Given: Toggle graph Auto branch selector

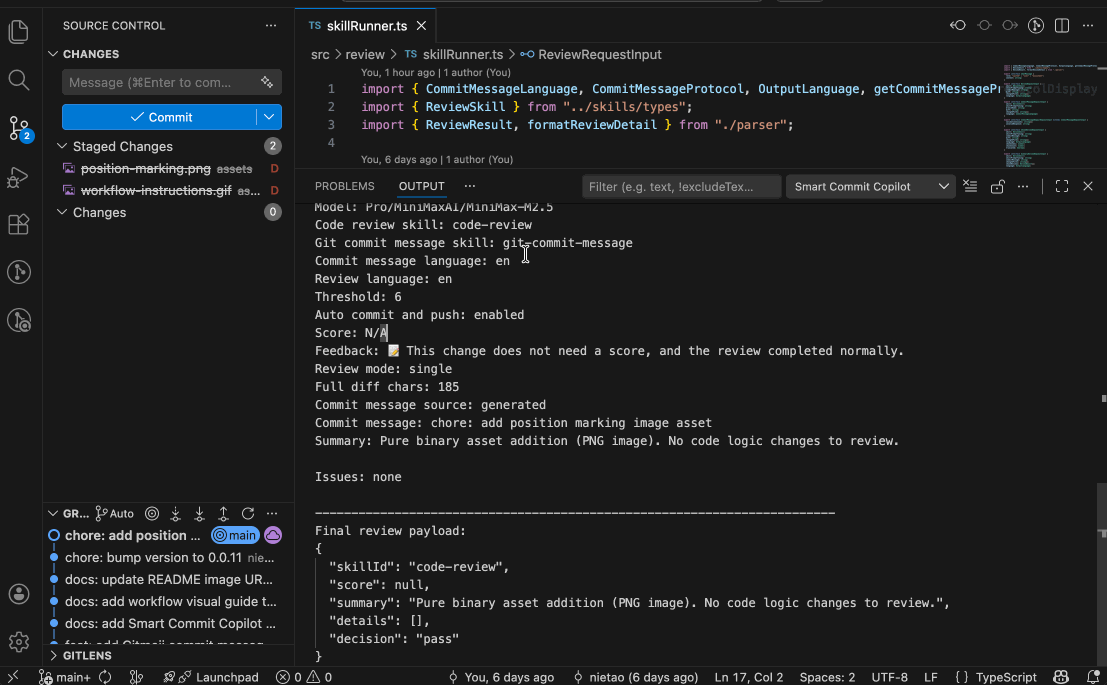Looking at the screenshot, I should [114, 513].
